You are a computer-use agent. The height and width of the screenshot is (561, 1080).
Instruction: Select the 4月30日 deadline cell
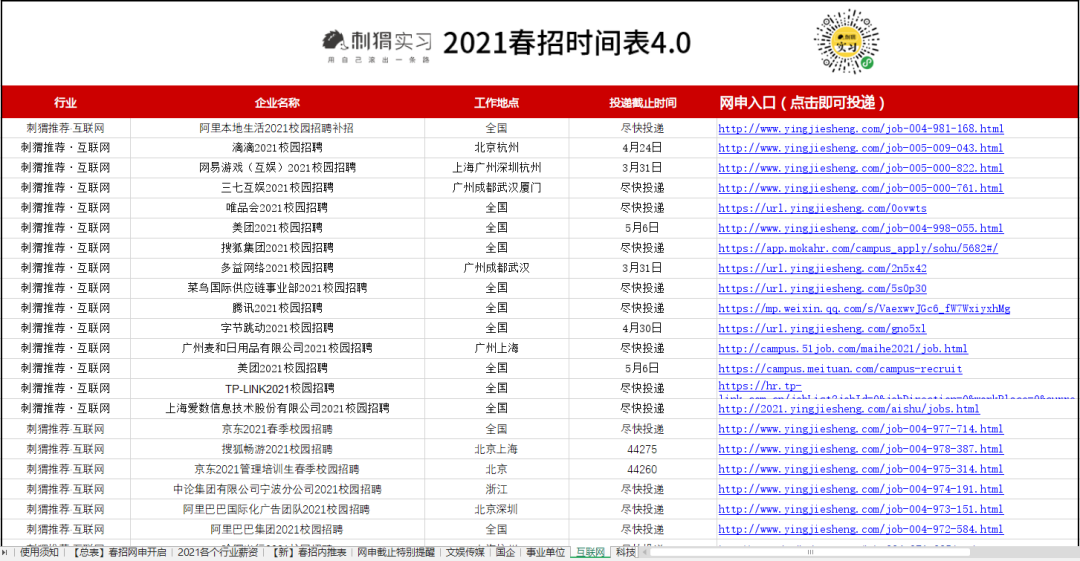[x=643, y=328]
